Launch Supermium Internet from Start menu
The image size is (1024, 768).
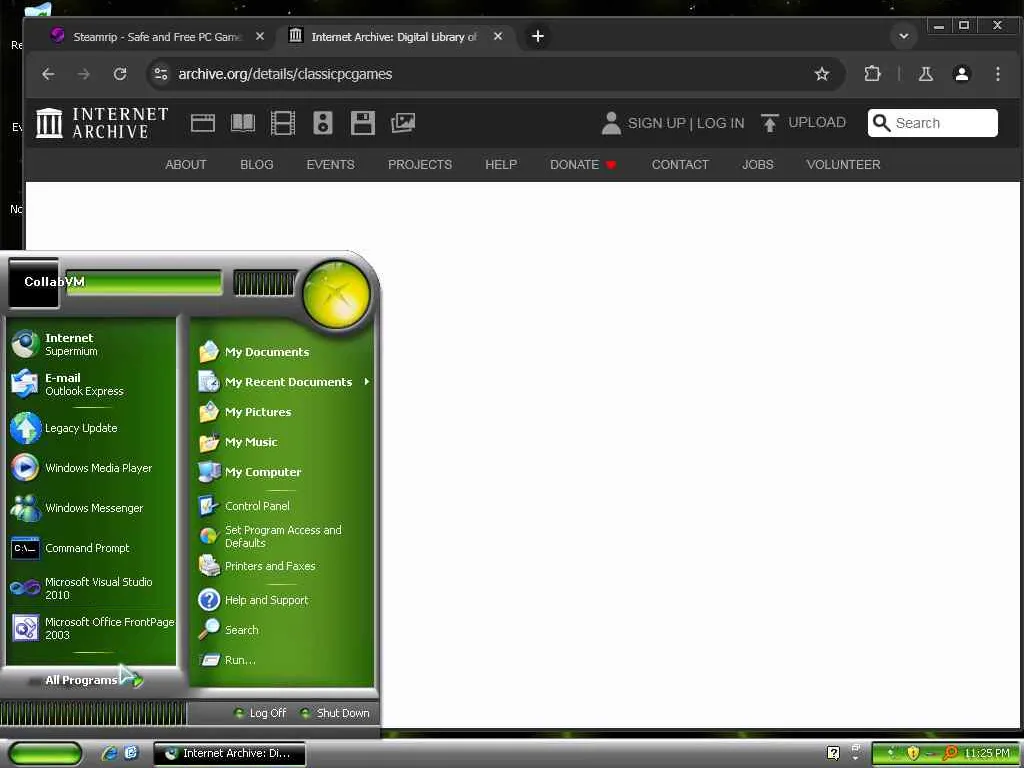click(x=91, y=344)
